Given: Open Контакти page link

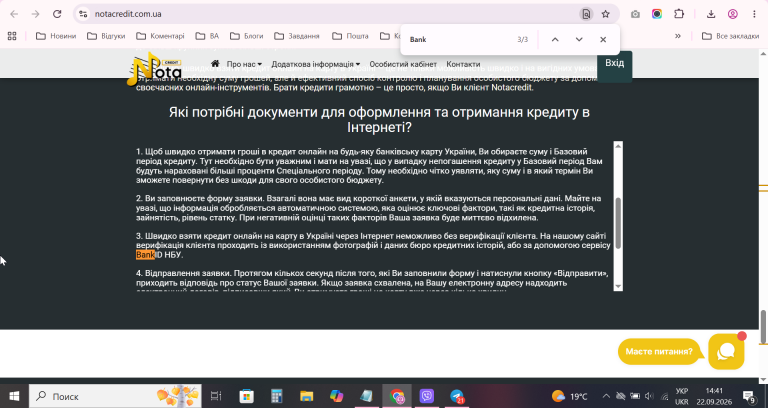Looking at the screenshot, I should (x=463, y=64).
